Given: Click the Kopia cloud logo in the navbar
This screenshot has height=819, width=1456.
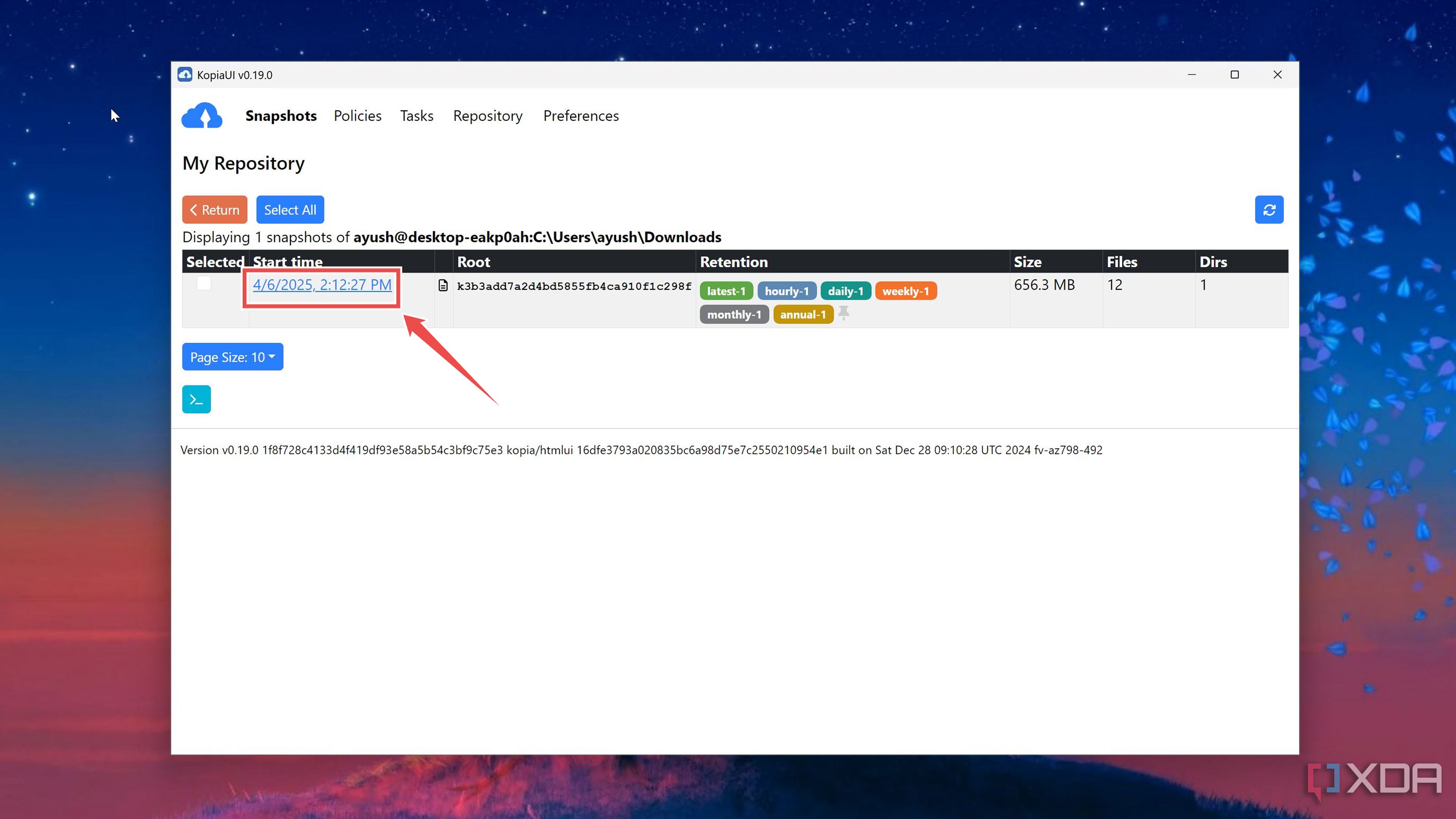Looking at the screenshot, I should coord(202,115).
